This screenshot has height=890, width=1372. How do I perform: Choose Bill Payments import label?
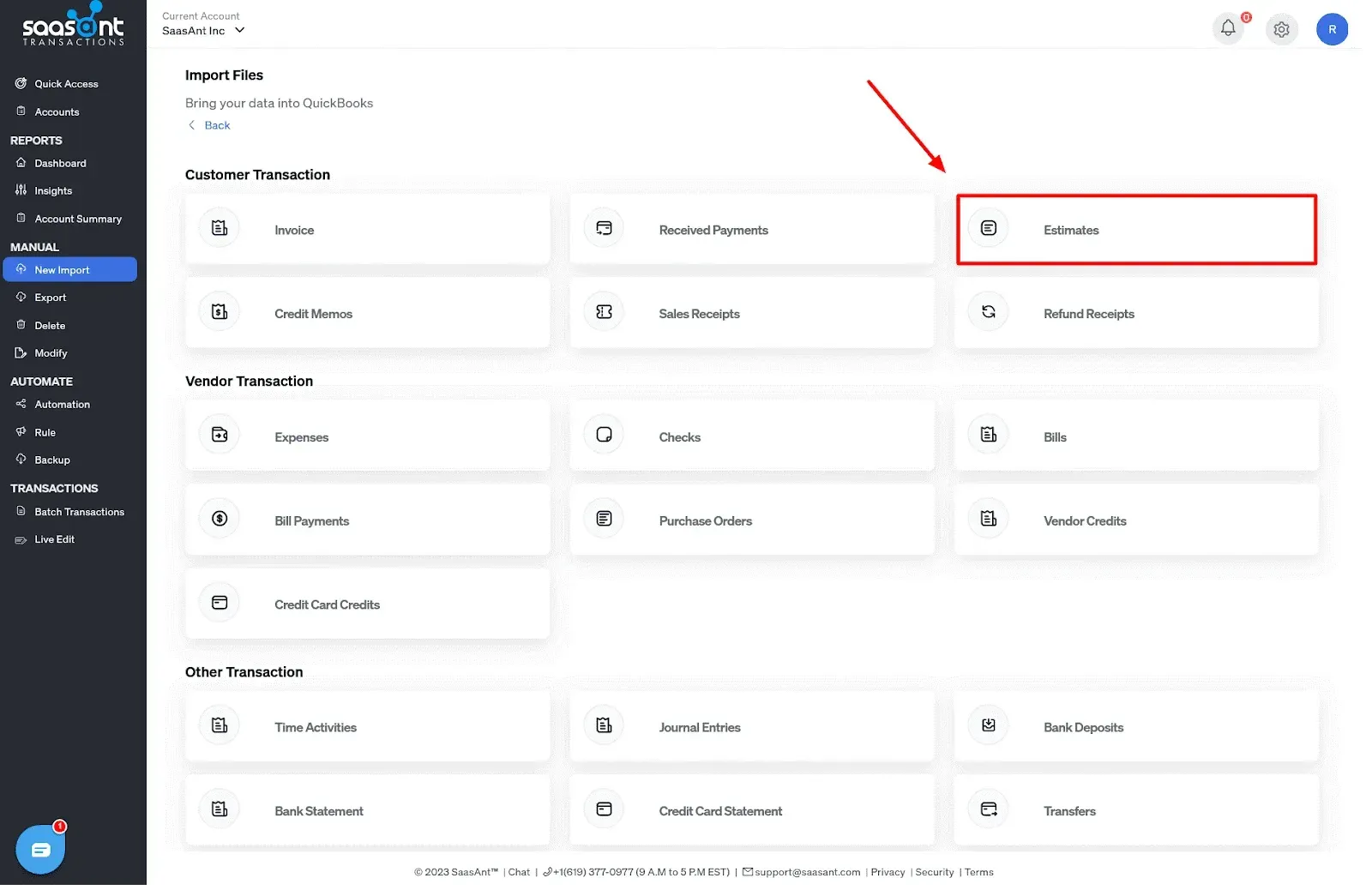click(x=311, y=521)
